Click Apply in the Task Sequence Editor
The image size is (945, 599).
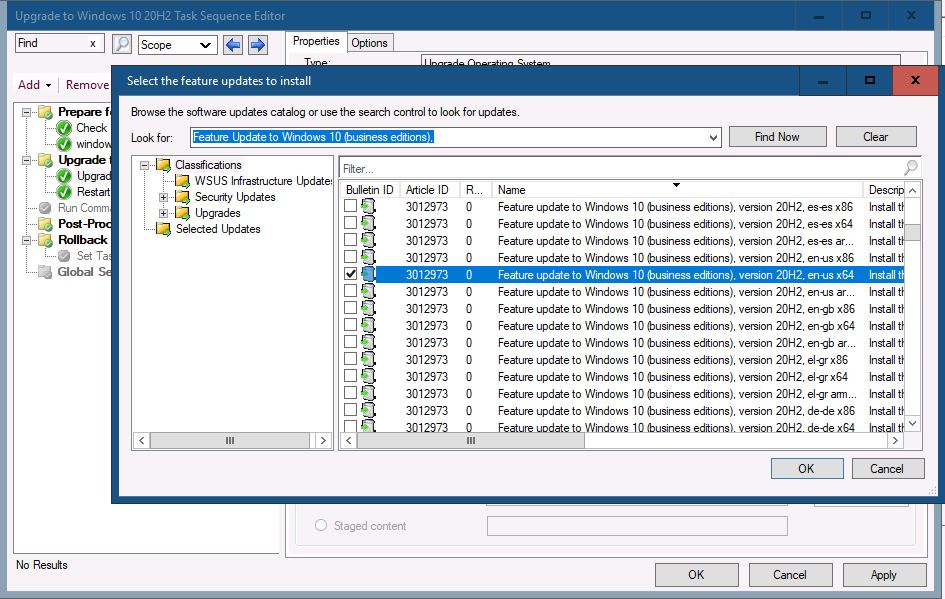tap(884, 575)
